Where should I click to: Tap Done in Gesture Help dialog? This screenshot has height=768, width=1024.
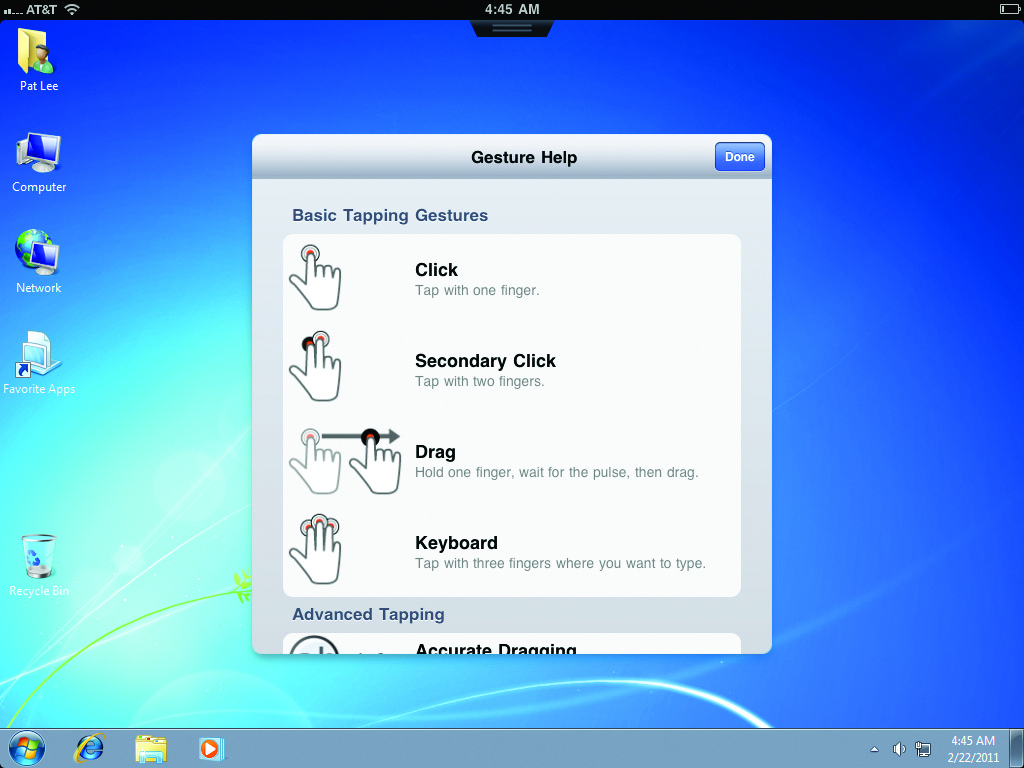tap(739, 157)
